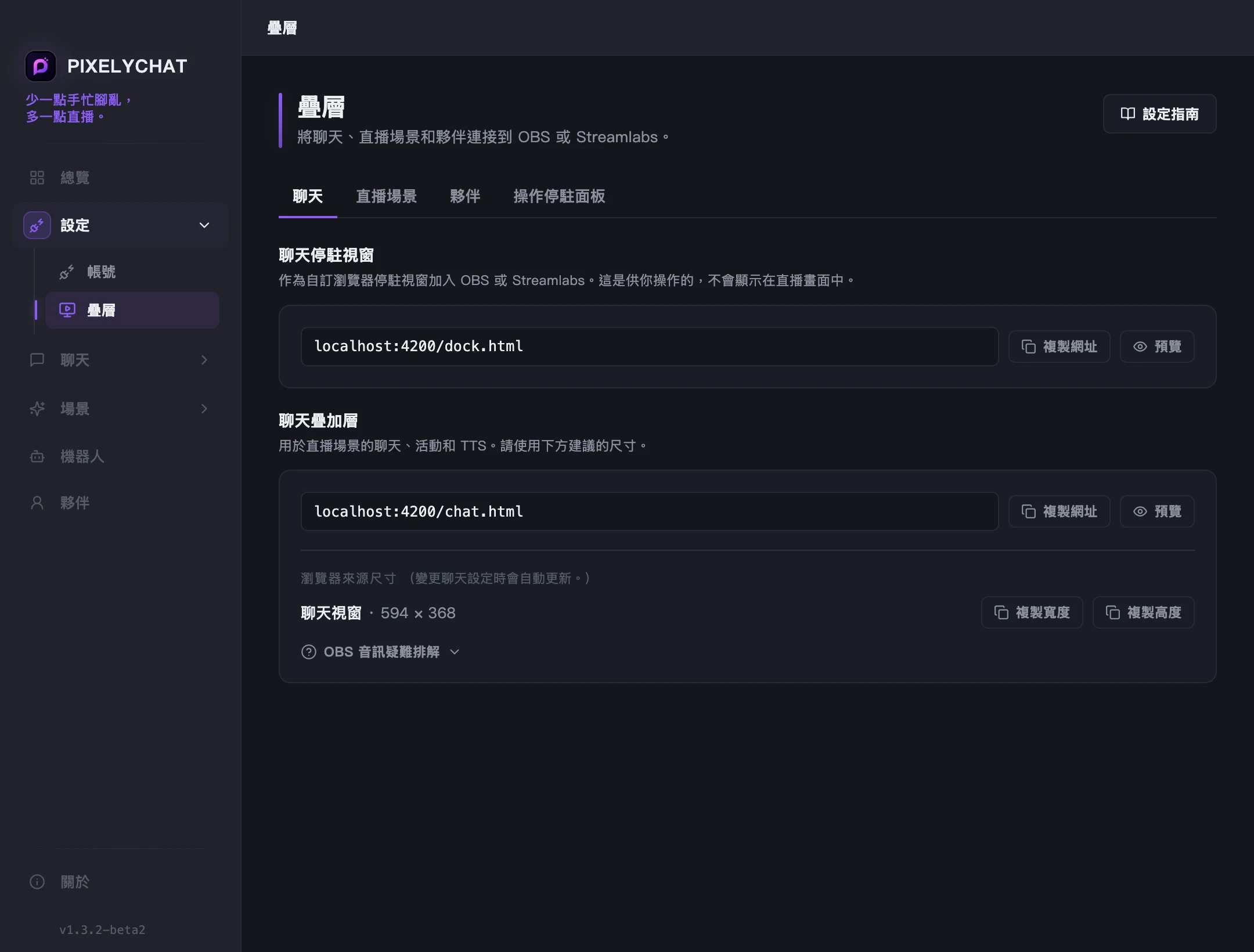Viewport: 1254px width, 952px height.
Task: Expand the 場景 sidebar chevron
Action: pos(204,409)
